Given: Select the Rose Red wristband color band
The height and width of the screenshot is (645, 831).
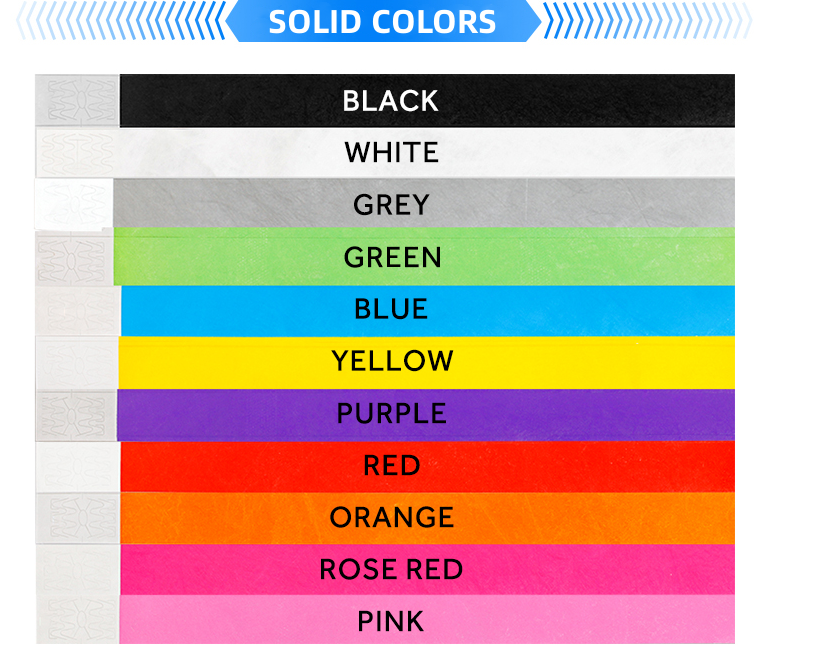Looking at the screenshot, I should click(x=427, y=569).
